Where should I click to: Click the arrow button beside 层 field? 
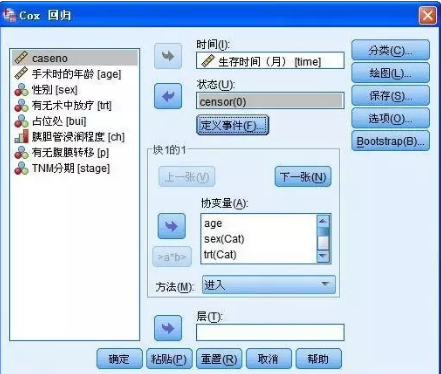[x=168, y=328]
